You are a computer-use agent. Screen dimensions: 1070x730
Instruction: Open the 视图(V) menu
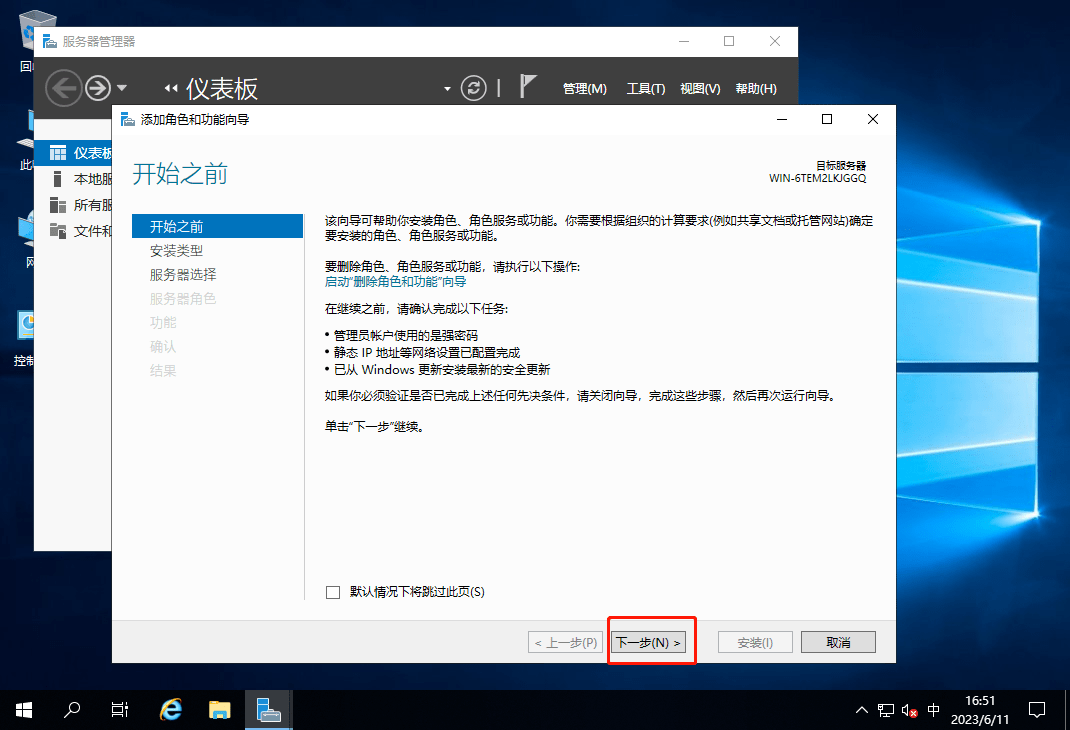coord(700,89)
